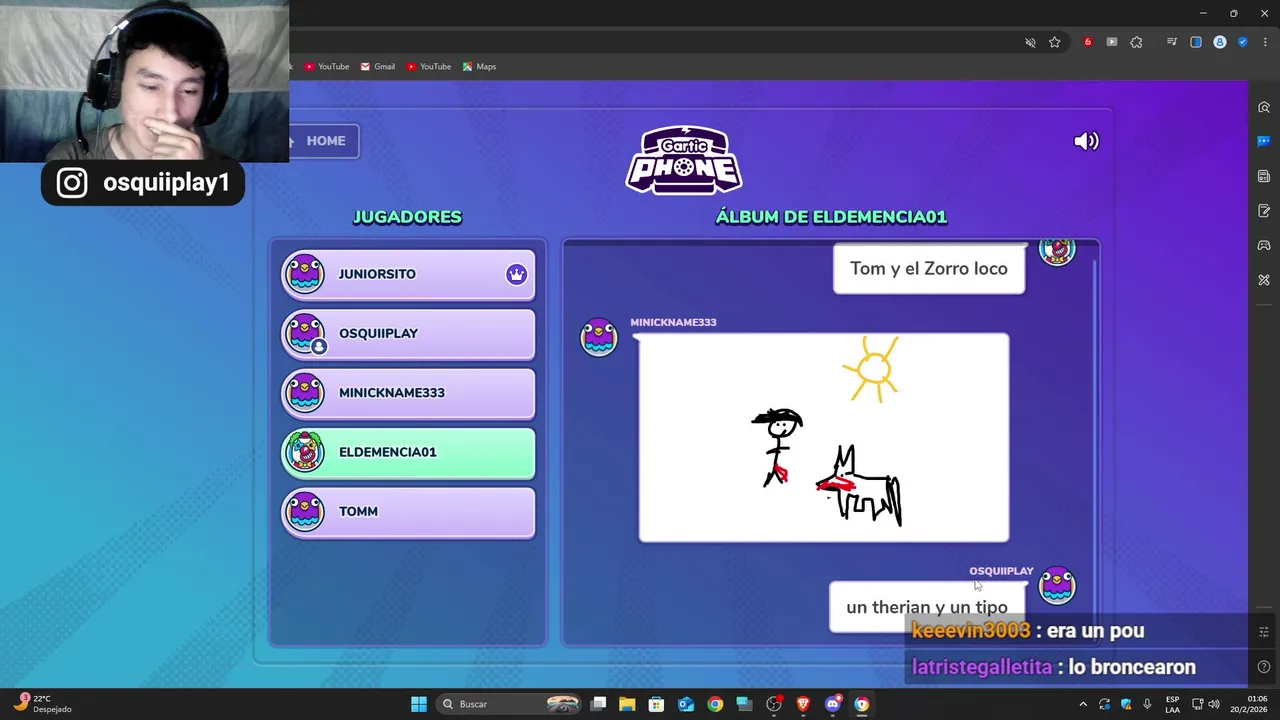Open the second YouTube bookmark

click(429, 67)
